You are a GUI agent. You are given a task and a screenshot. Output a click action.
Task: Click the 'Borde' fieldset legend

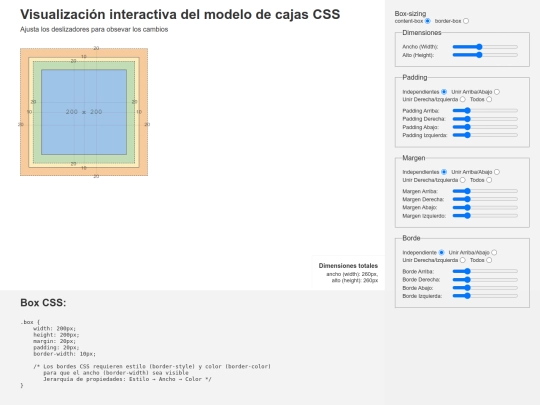tap(411, 238)
